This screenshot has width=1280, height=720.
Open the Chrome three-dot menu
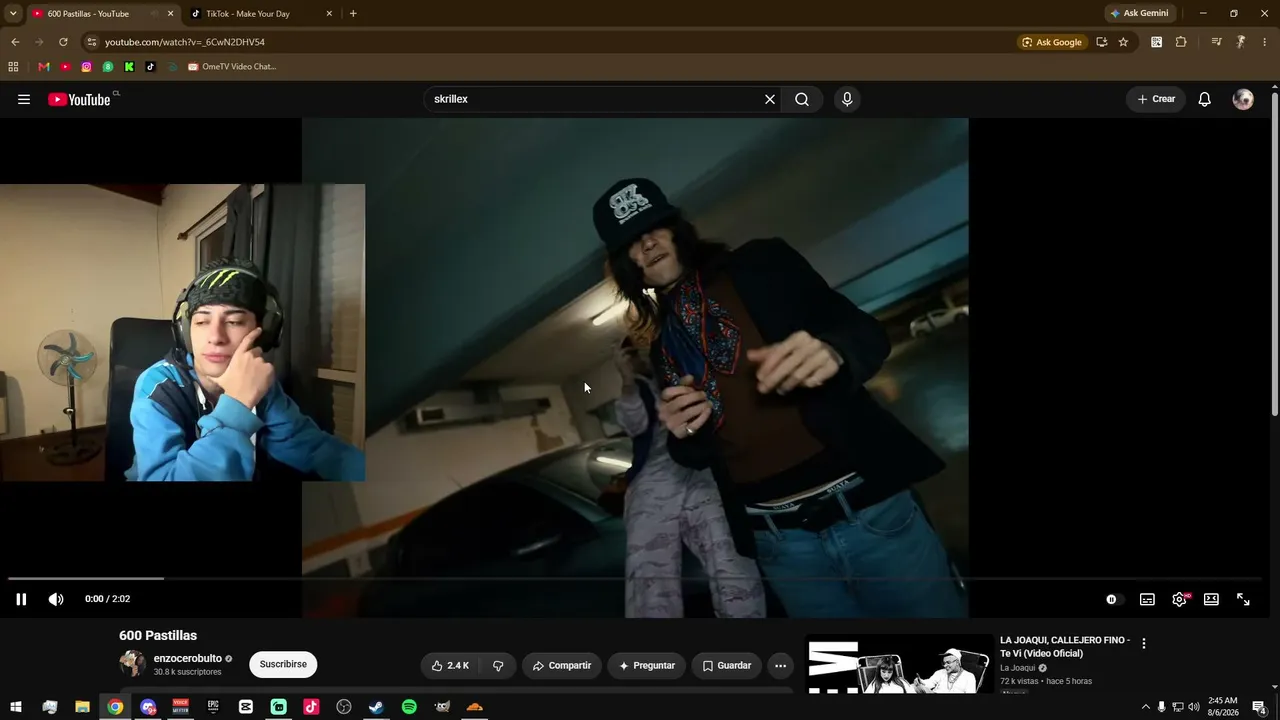pyautogui.click(x=1265, y=42)
